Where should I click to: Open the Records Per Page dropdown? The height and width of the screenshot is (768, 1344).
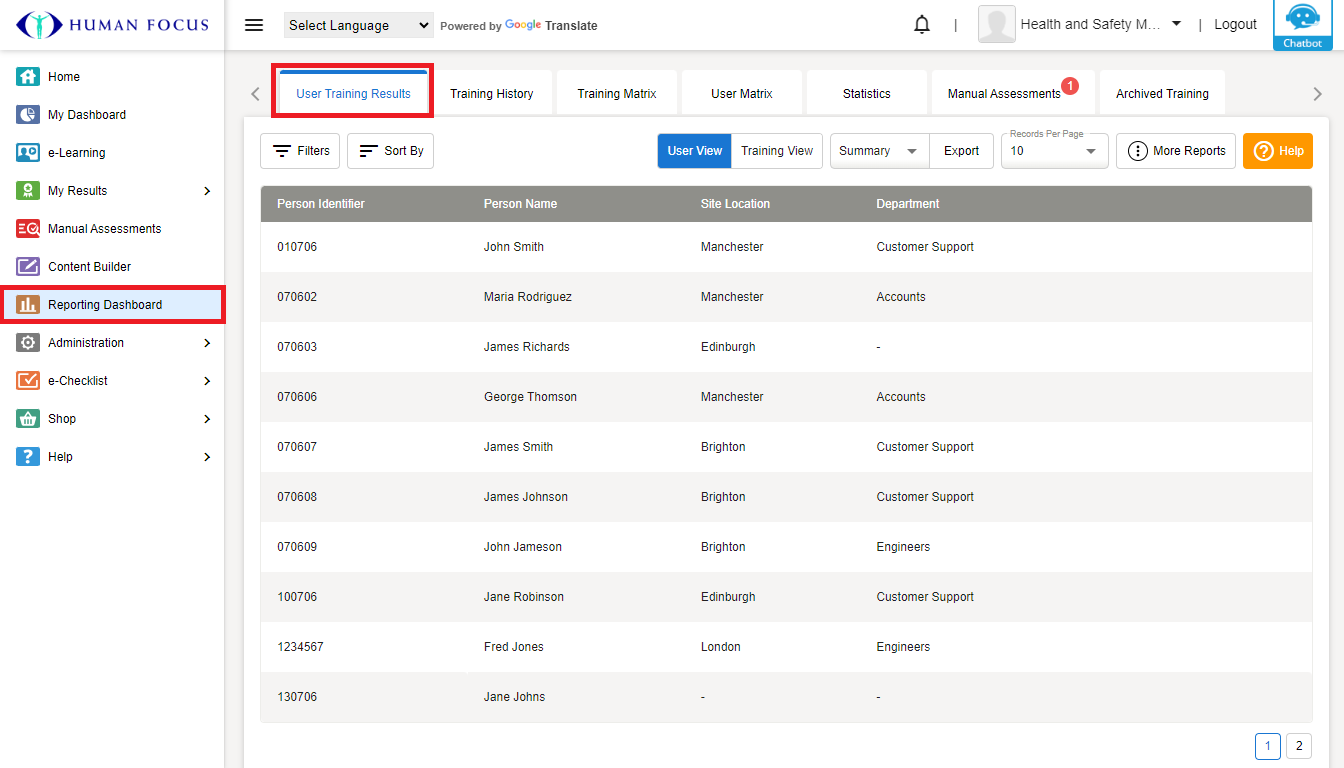(x=1054, y=151)
